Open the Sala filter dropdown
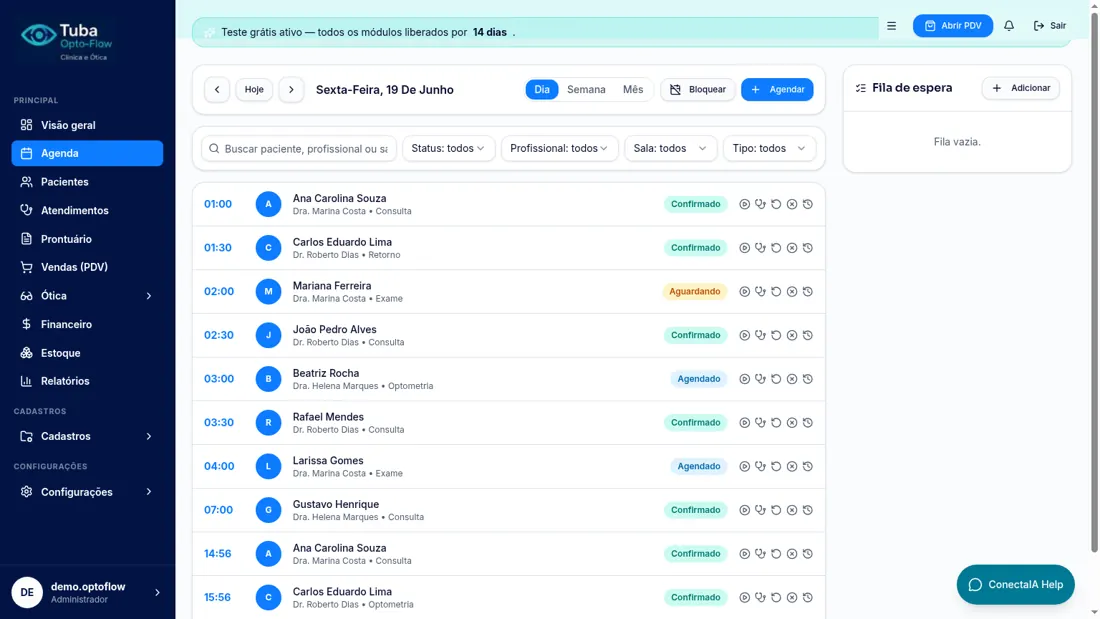Viewport: 1100px width, 619px height. pos(670,149)
